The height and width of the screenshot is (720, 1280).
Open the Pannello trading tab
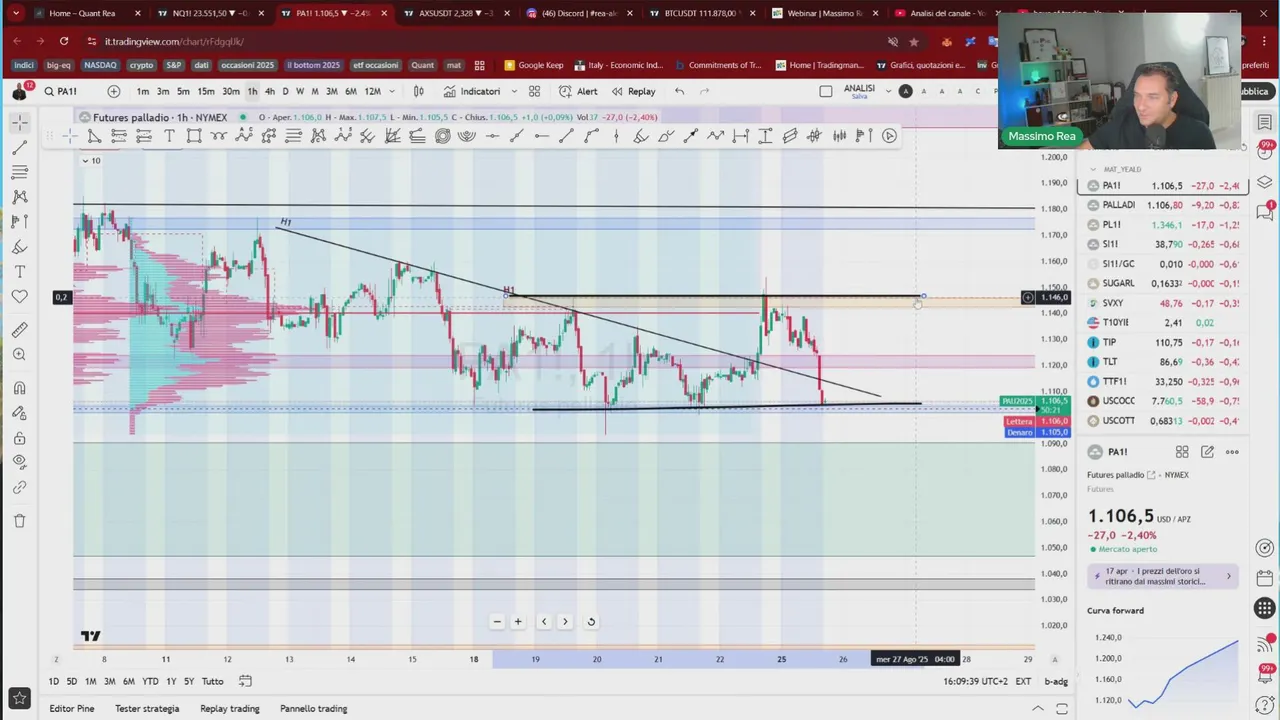point(314,709)
